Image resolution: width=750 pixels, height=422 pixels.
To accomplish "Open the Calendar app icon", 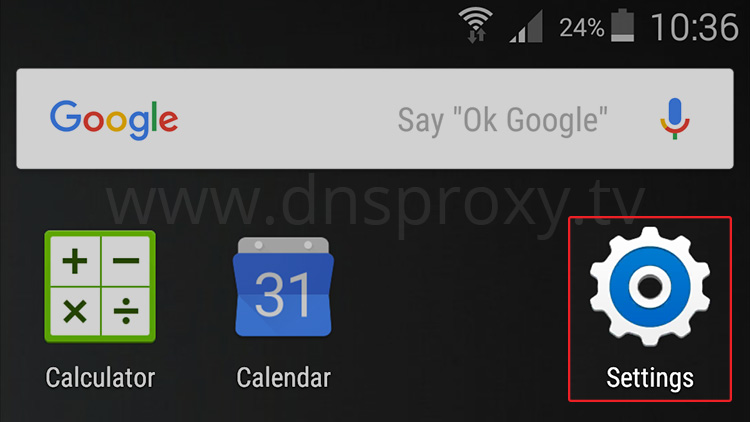I will pos(283,287).
